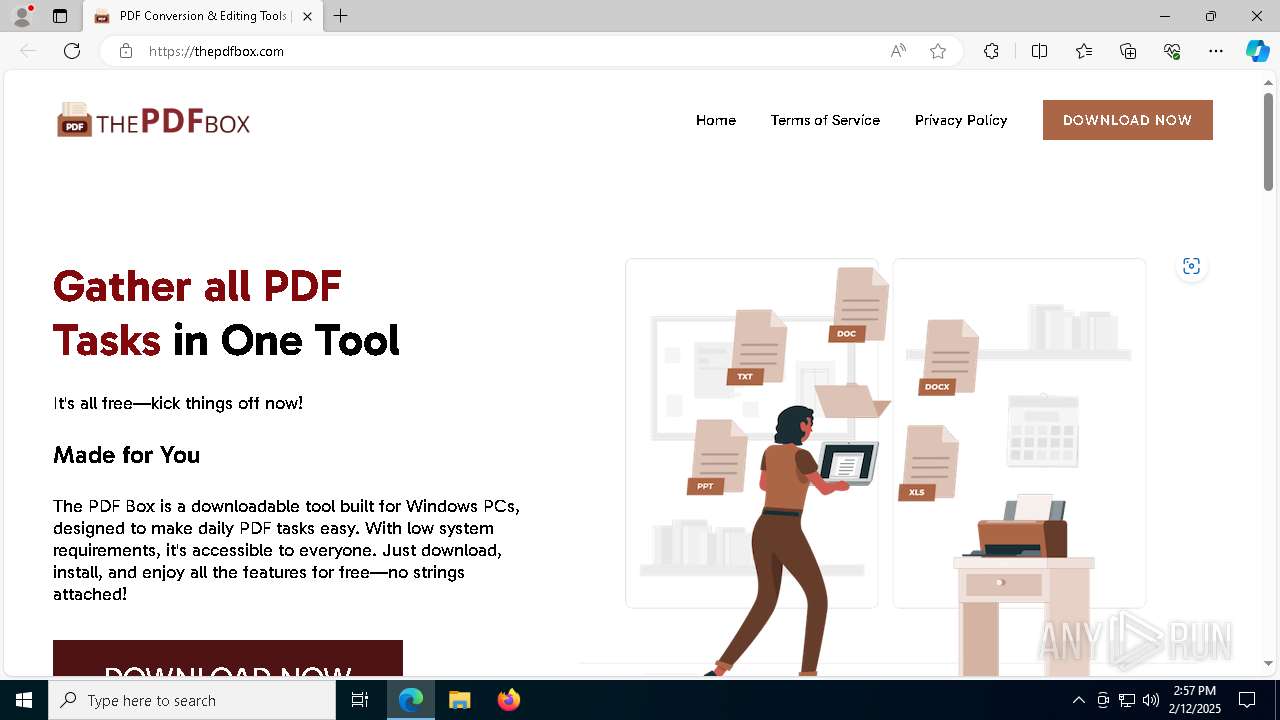
Task: Open Edge Settings and more menu
Action: (1216, 51)
